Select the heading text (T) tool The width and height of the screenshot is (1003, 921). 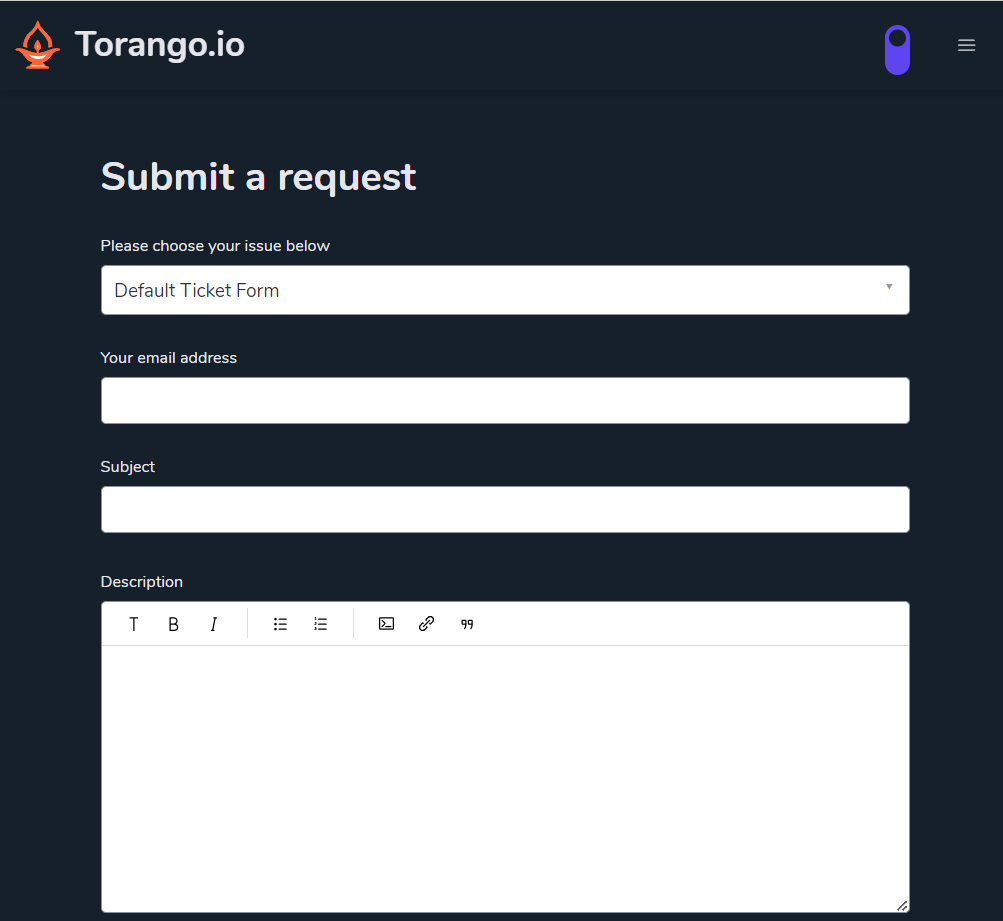click(134, 624)
